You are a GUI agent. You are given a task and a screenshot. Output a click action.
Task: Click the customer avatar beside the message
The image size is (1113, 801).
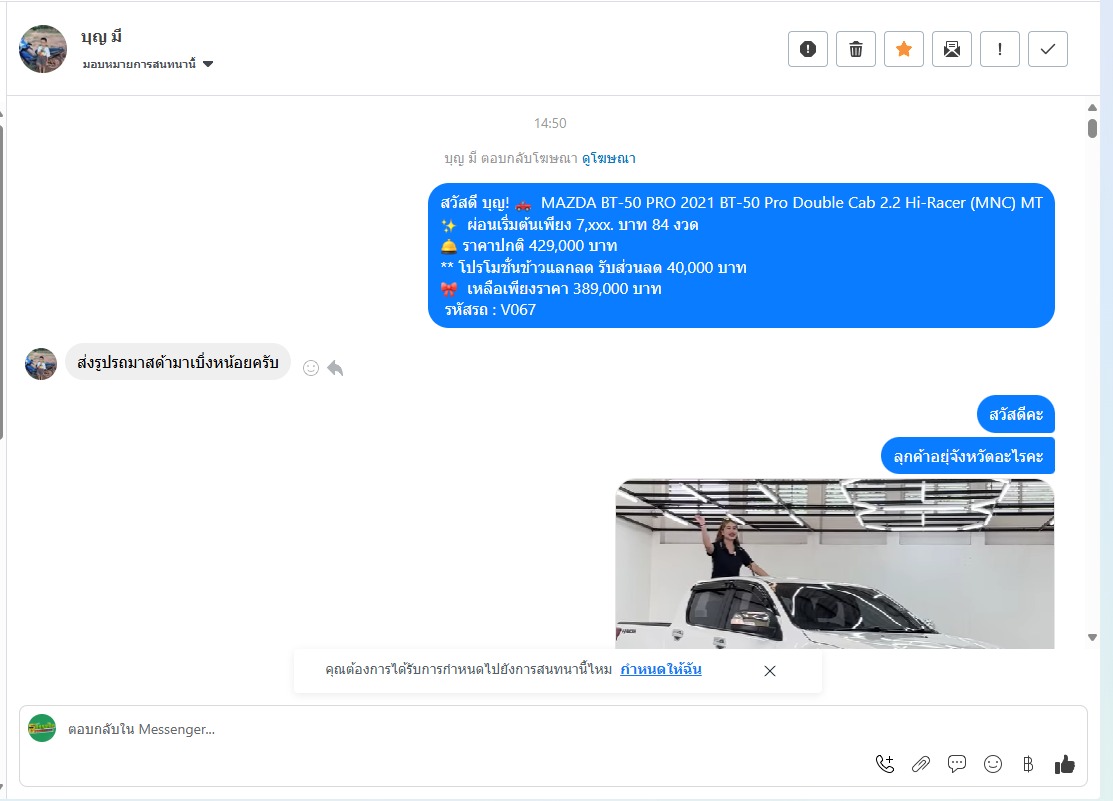[x=40, y=364]
